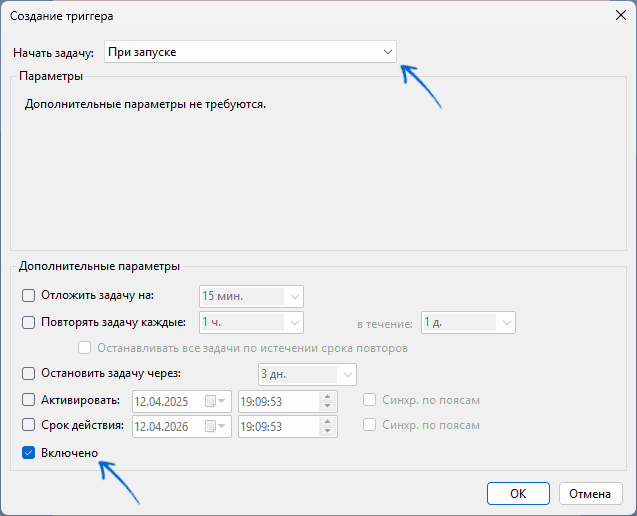Check the Повторять задачу каждые option

pos(28,323)
